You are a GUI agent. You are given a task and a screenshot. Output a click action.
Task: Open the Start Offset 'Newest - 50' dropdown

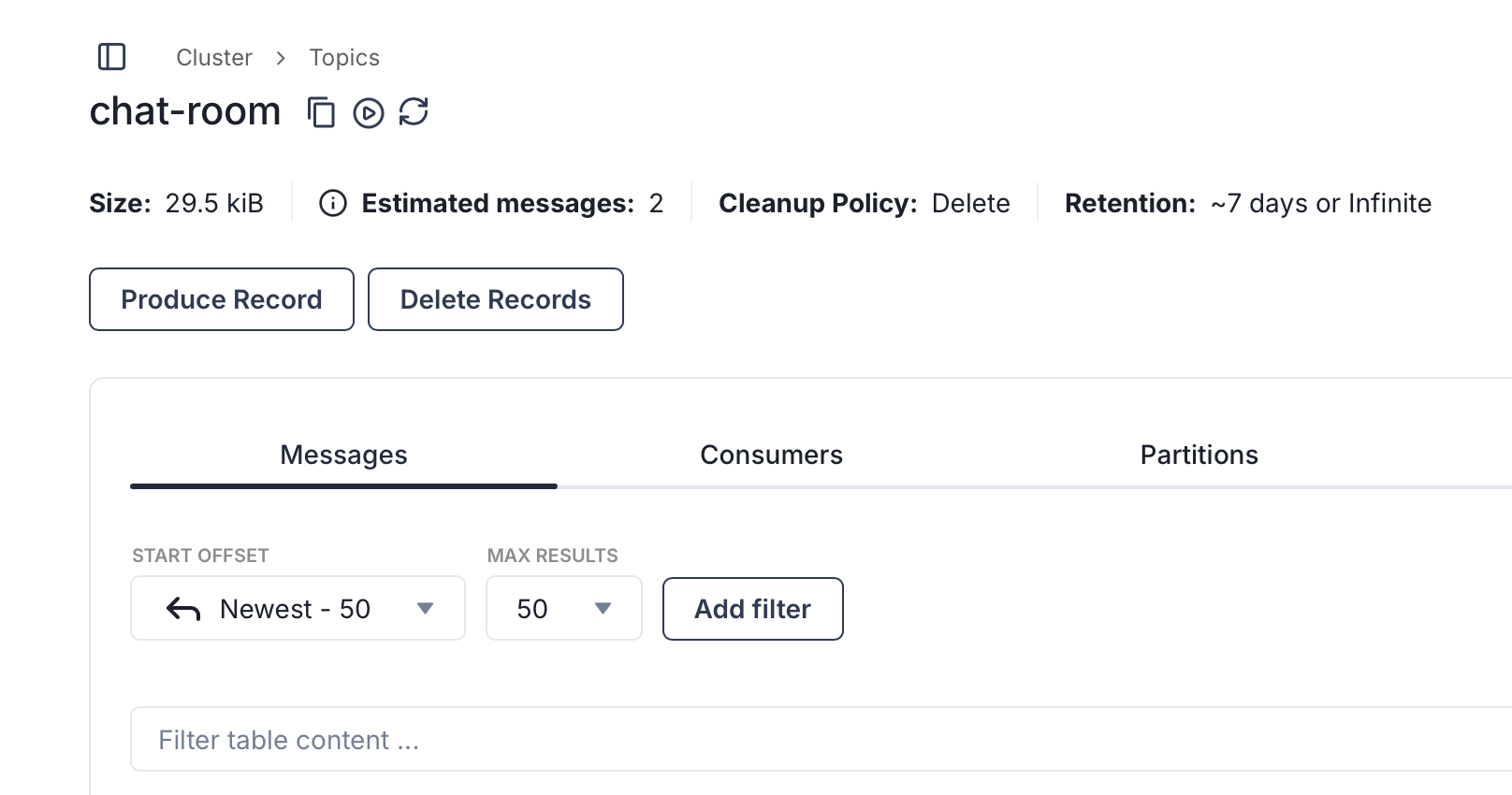295,609
